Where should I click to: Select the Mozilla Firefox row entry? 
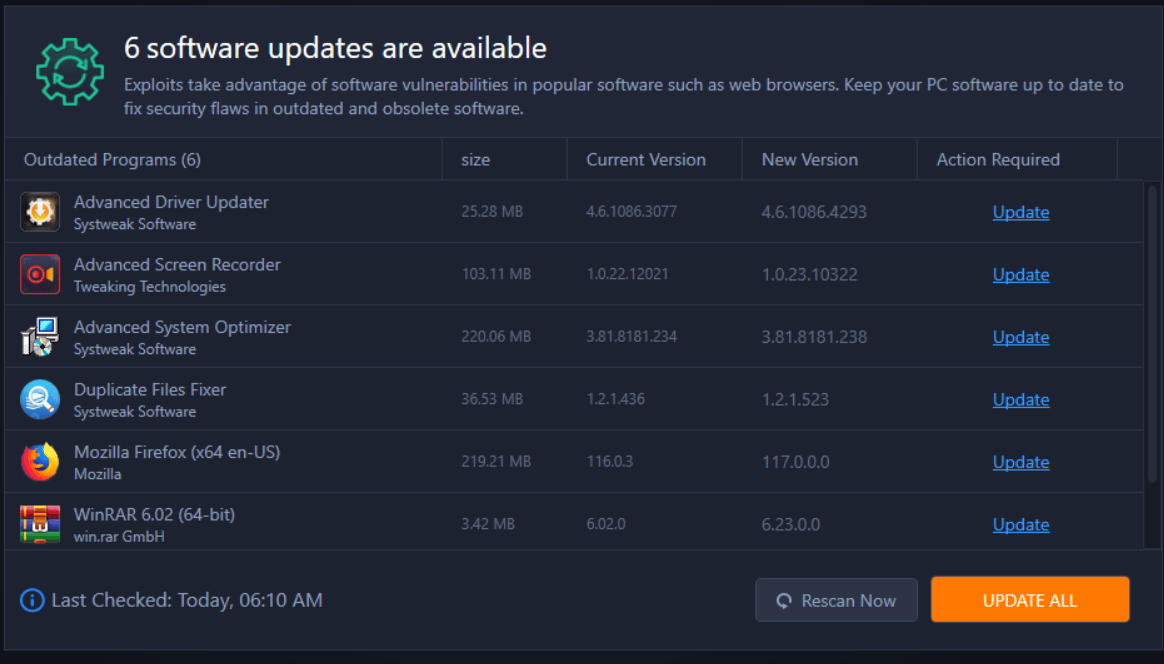400,461
